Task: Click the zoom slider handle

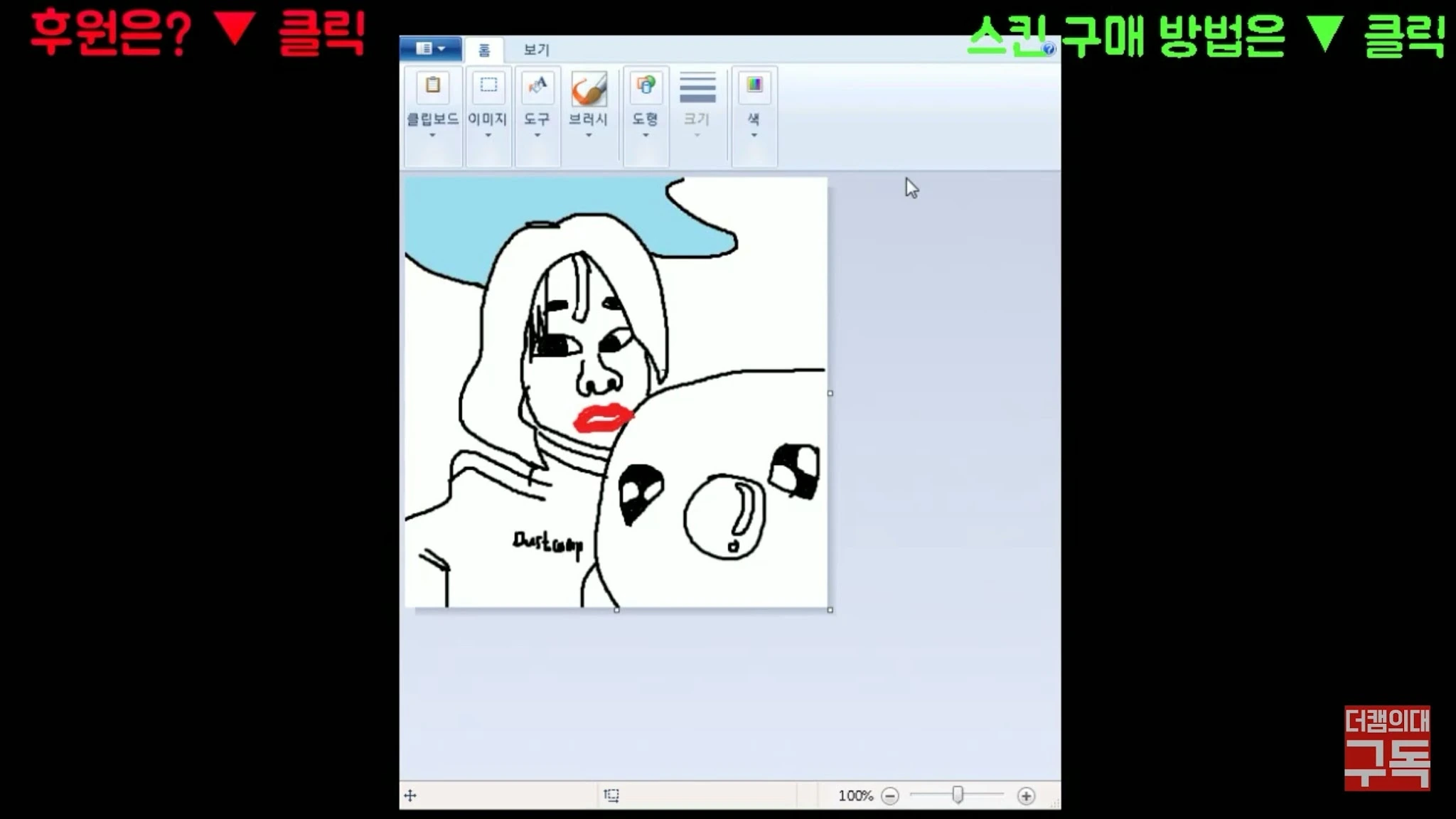Action: pyautogui.click(x=958, y=795)
